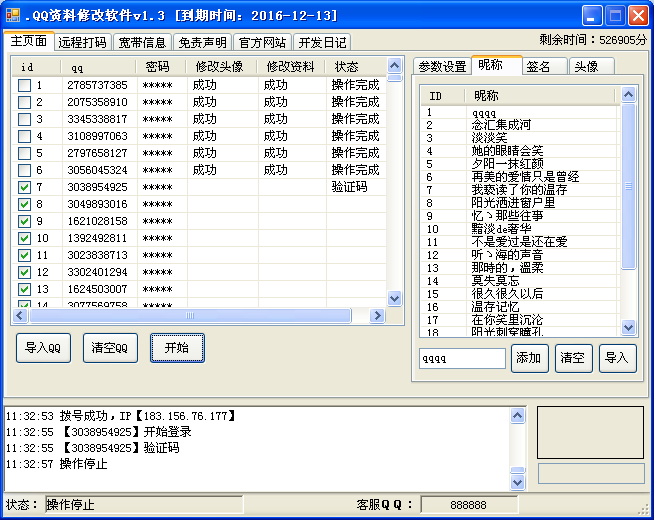Click account list scroll-down arrow
Screen dimensions: 654x520
394,298
